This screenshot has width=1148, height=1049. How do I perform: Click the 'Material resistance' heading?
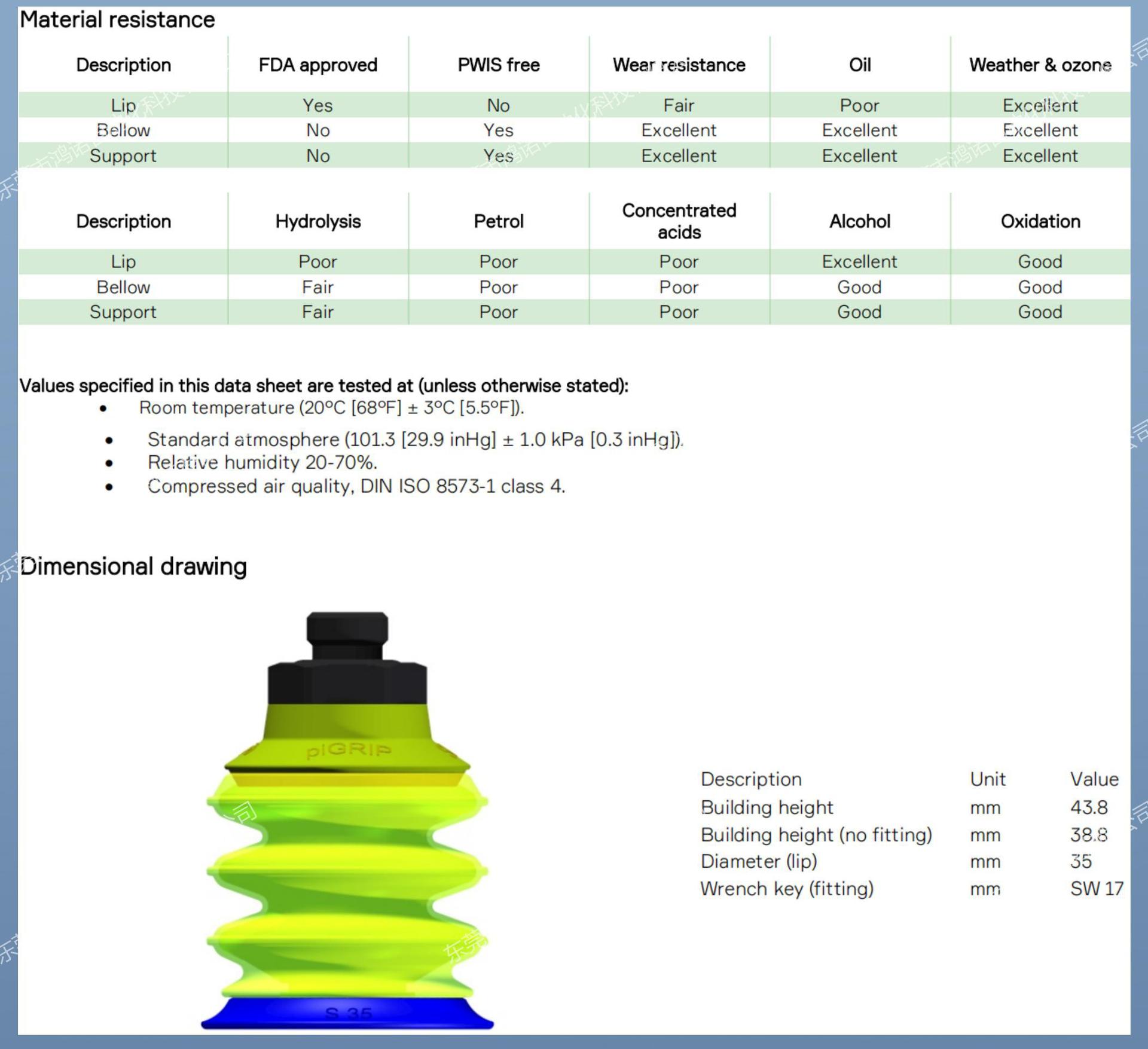point(117,20)
